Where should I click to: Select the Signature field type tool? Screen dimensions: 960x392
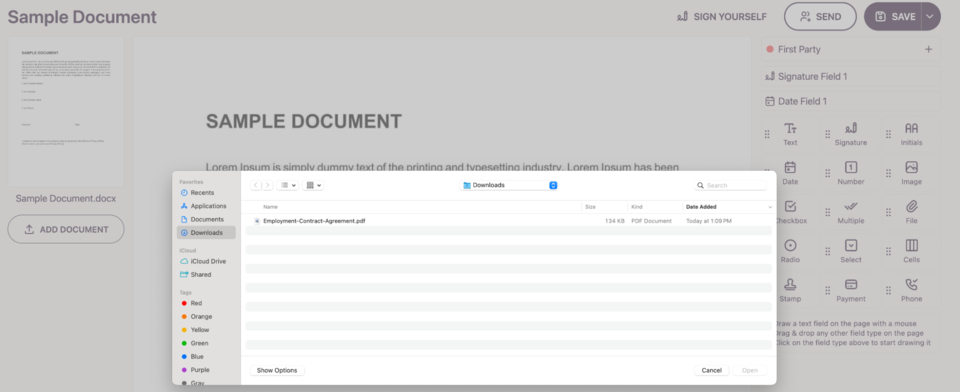tap(850, 134)
